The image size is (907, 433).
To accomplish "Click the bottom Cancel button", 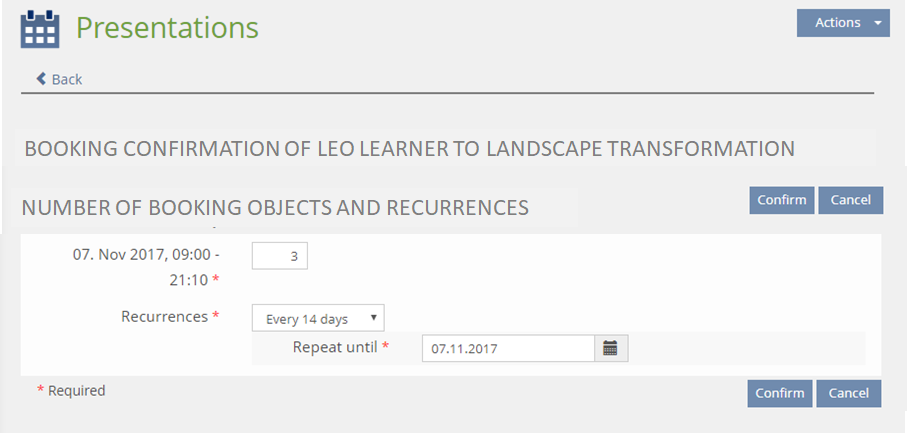I will point(848,393).
